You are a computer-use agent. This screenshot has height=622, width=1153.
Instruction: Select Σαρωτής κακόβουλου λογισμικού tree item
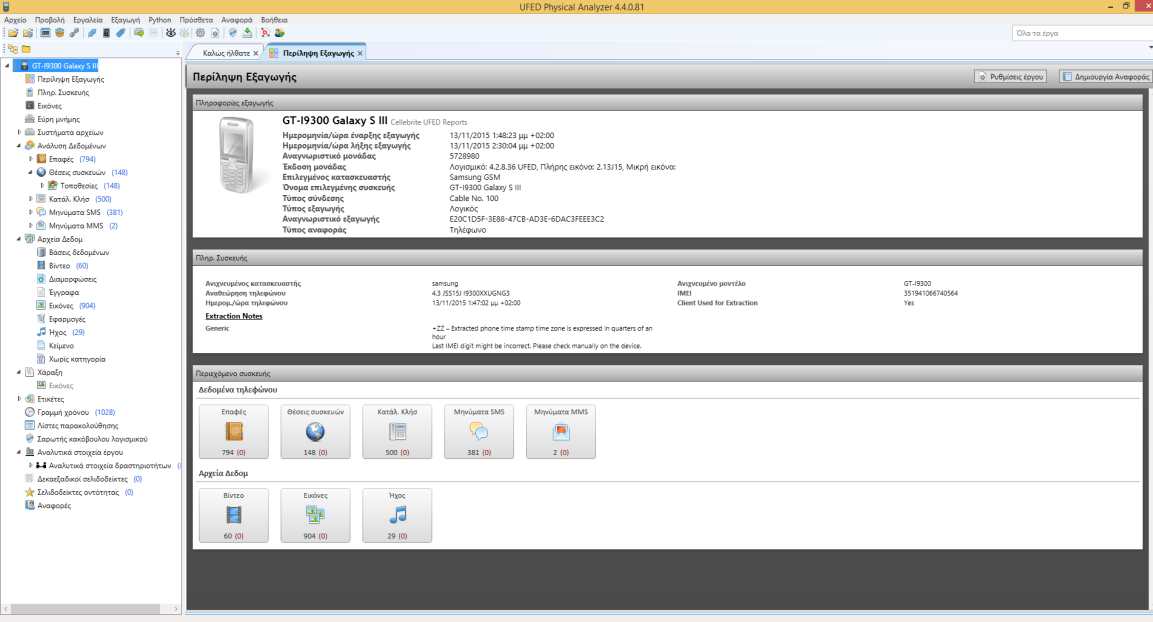[92, 439]
